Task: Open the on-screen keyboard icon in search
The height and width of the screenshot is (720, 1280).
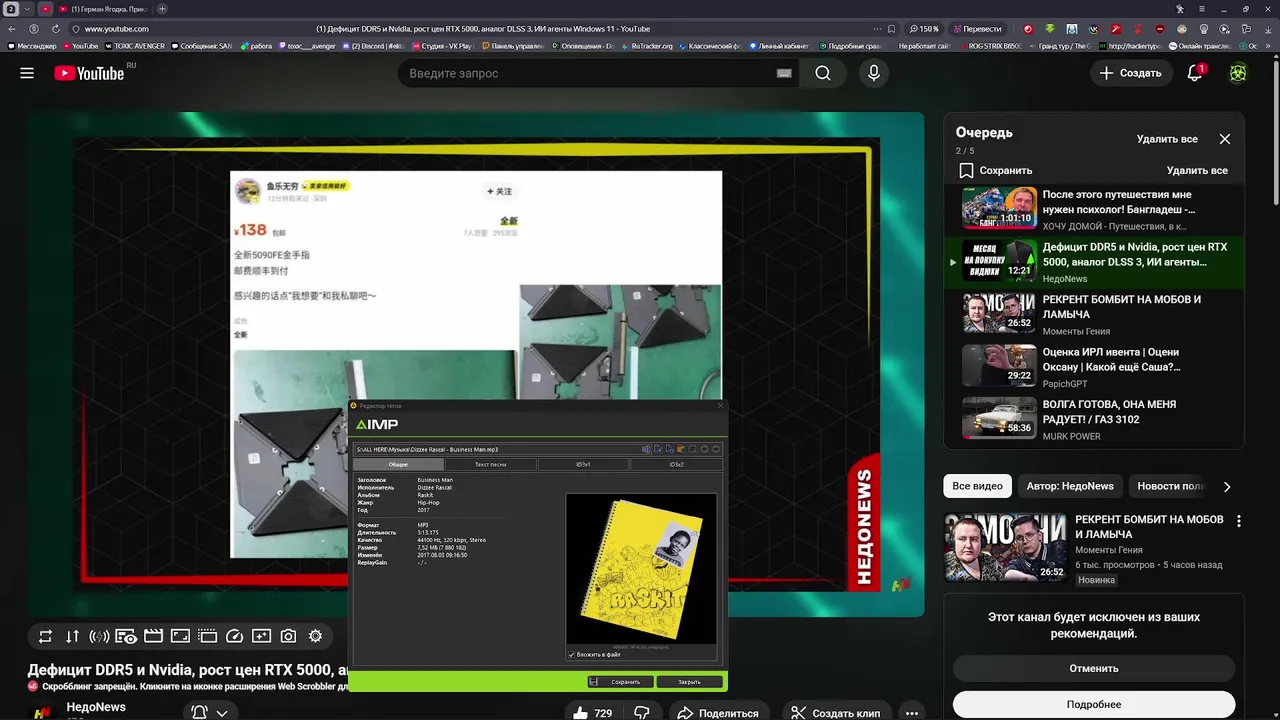Action: click(x=784, y=73)
